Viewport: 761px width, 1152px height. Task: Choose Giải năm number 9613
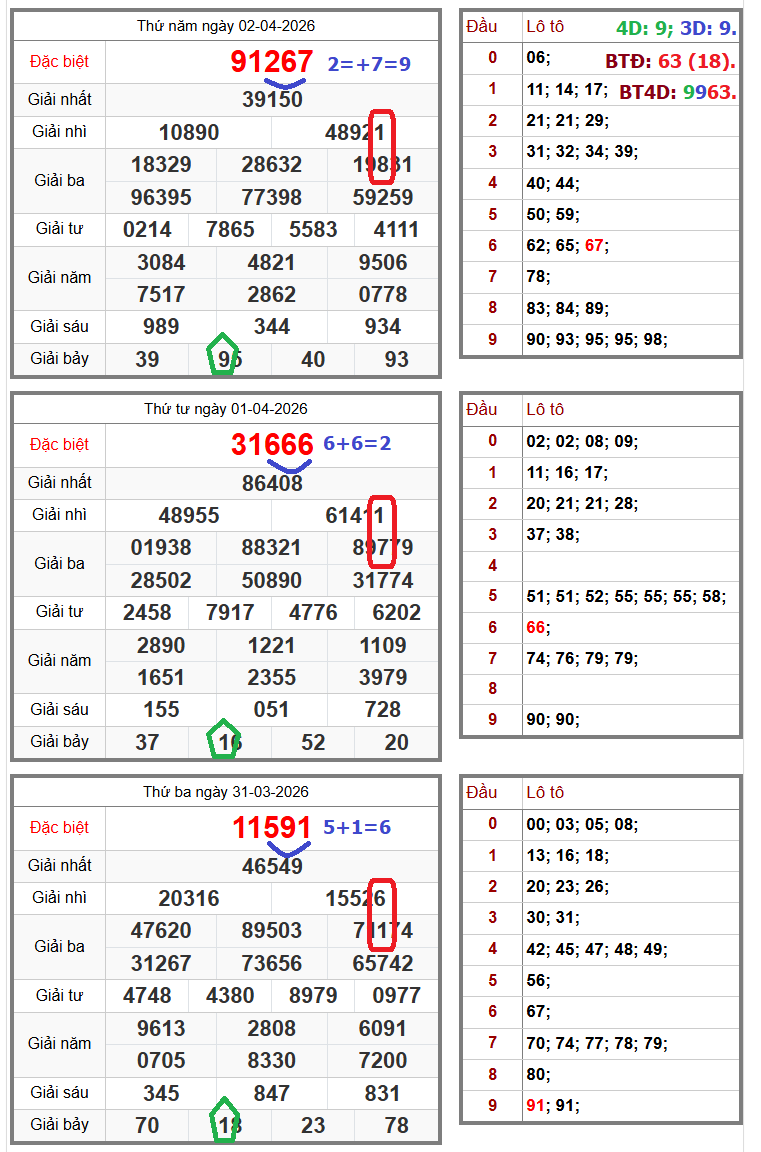pyautogui.click(x=161, y=1029)
